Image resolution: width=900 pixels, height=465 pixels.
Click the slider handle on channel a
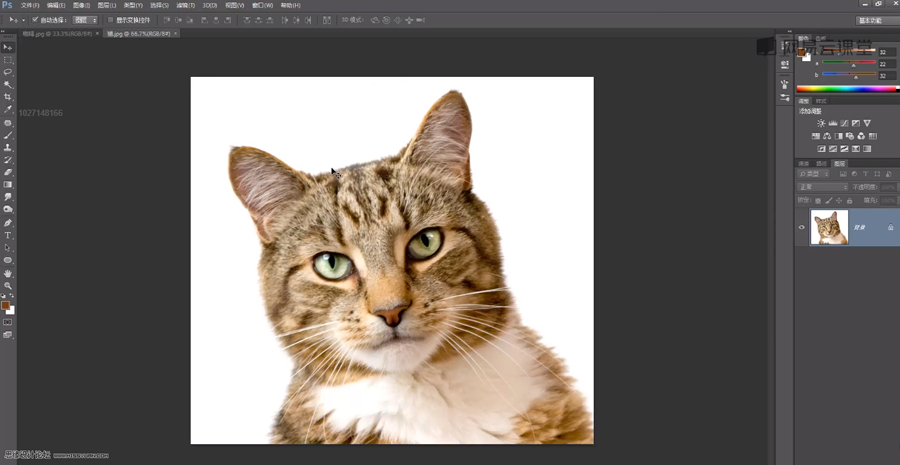[x=853, y=65]
